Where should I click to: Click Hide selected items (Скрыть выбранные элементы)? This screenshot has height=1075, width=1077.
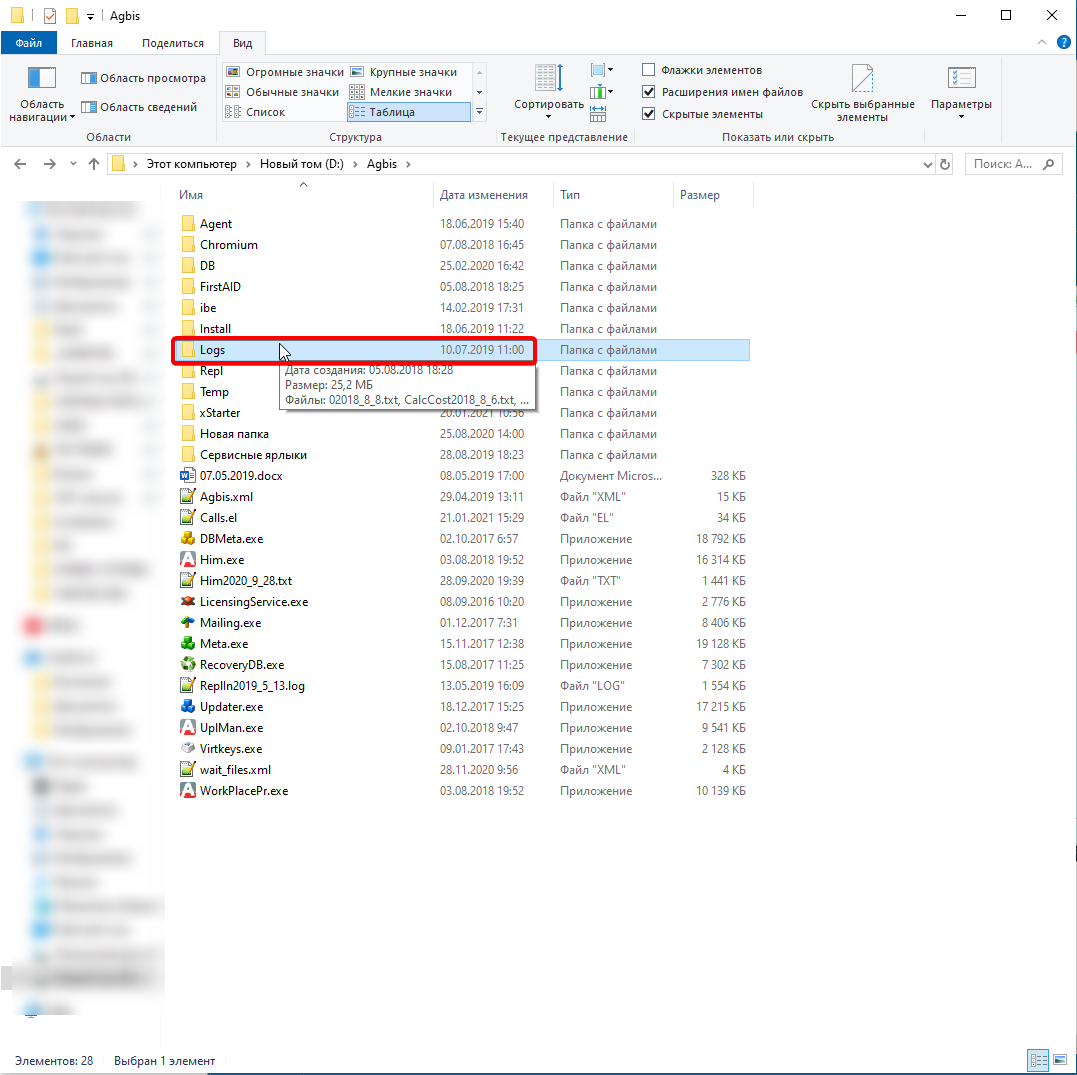[x=862, y=93]
